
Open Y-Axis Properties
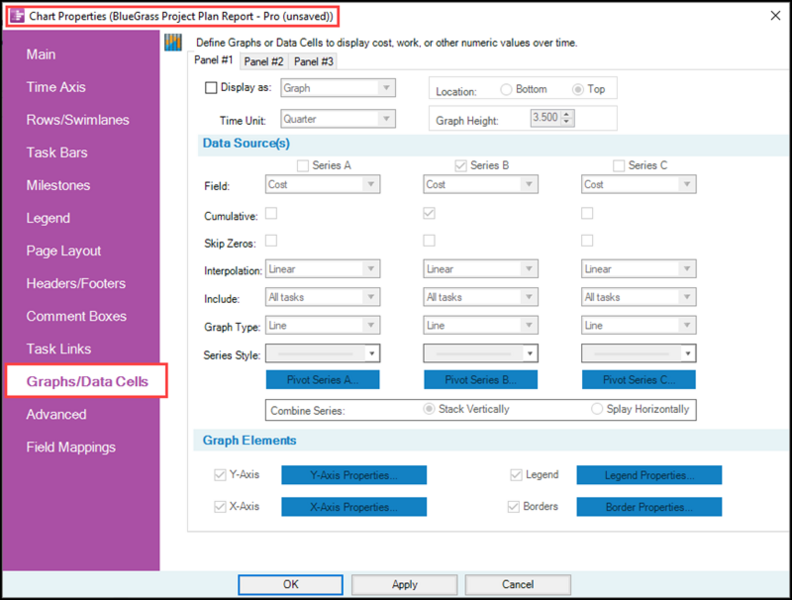pyautogui.click(x=354, y=475)
